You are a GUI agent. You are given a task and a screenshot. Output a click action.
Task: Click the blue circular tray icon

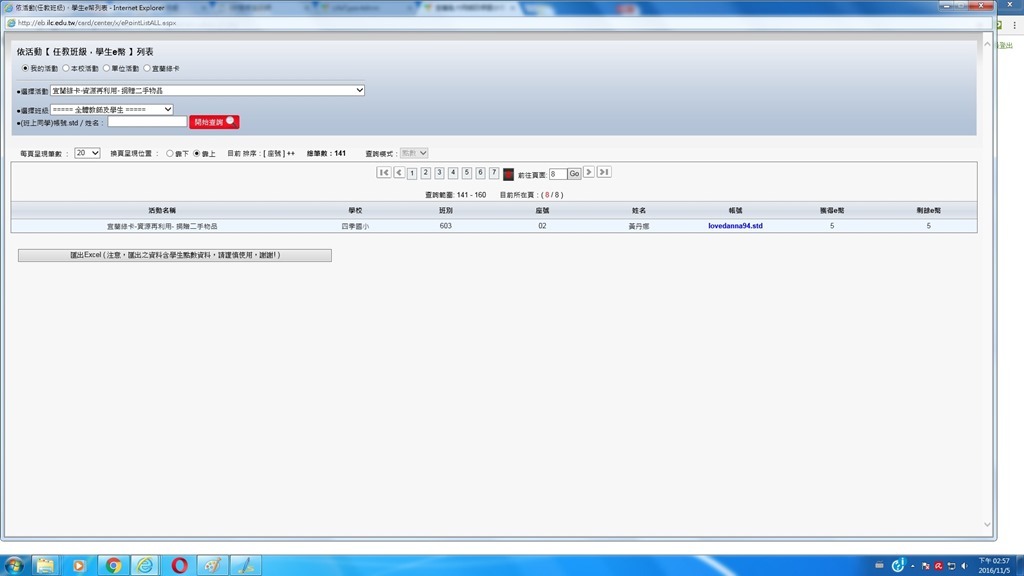coord(899,564)
